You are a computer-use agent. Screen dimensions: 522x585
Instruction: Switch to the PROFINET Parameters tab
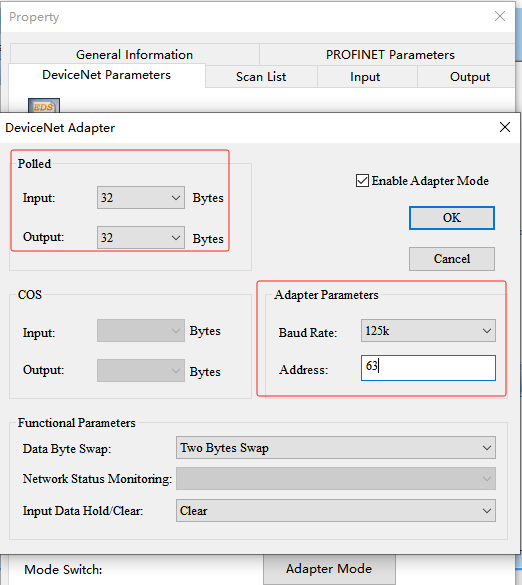pos(390,54)
